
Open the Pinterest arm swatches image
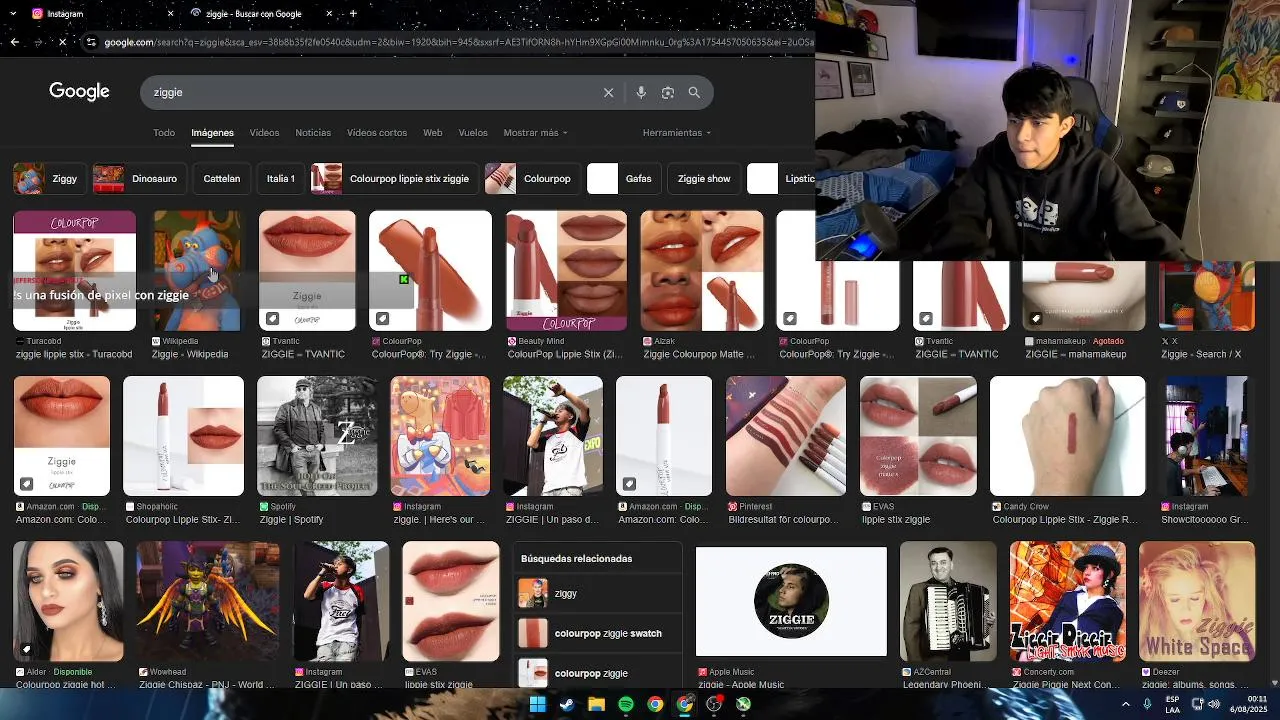[x=785, y=436]
